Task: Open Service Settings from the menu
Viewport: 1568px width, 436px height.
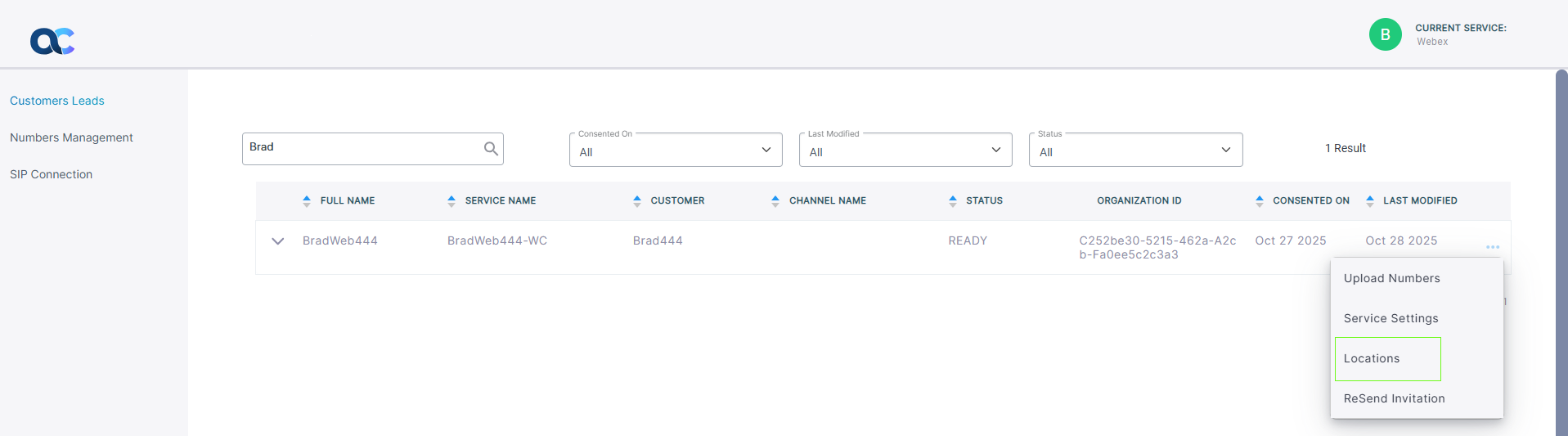Action: pyautogui.click(x=1391, y=318)
